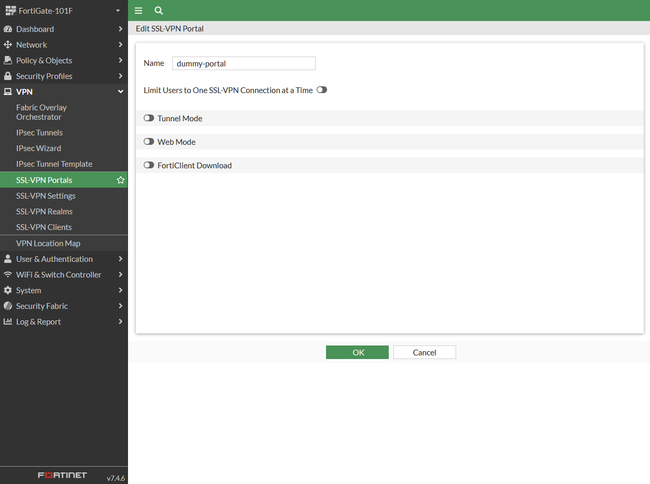The image size is (650, 484).
Task: Open SSL-VPN Clients menu item
Action: pyautogui.click(x=64, y=227)
